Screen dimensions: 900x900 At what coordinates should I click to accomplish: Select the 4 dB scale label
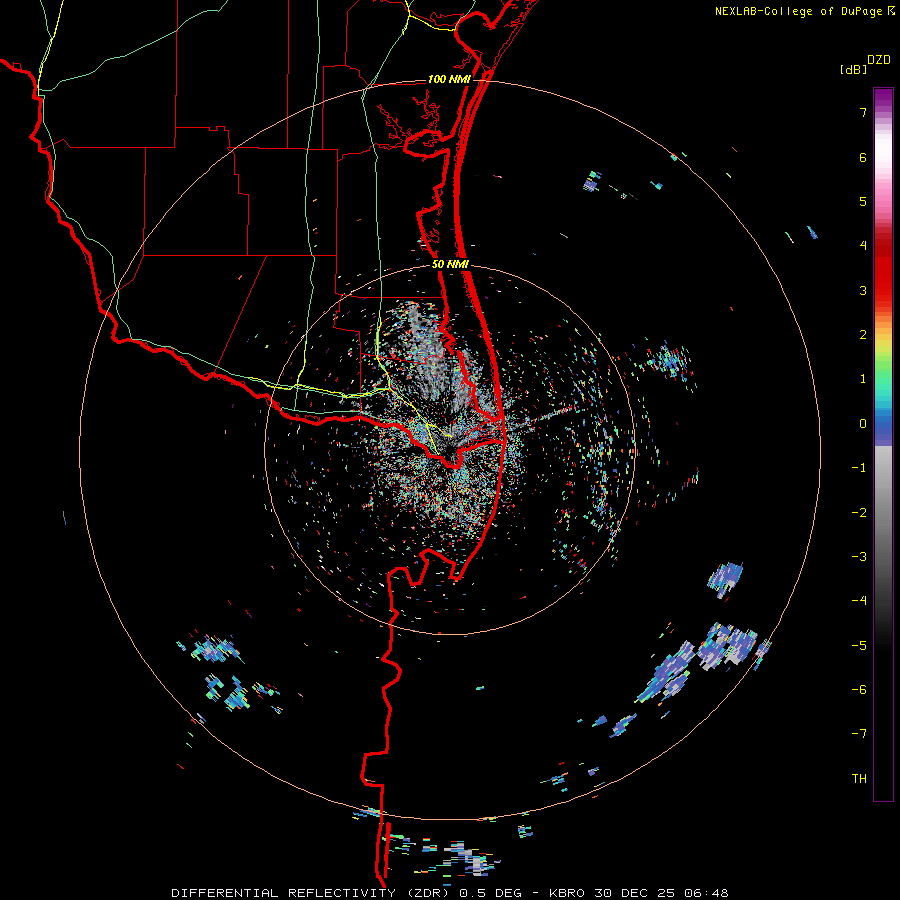(863, 246)
